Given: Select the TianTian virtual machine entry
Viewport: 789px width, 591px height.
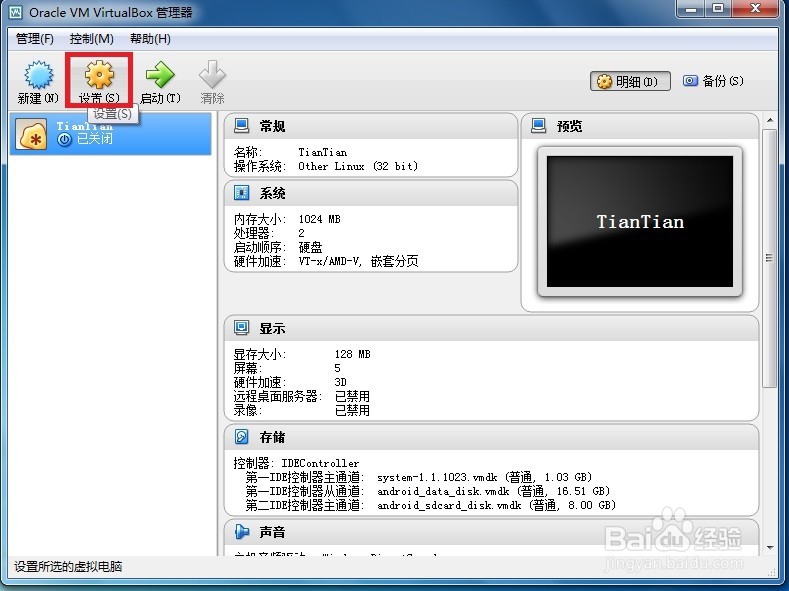Looking at the screenshot, I should click(110, 133).
